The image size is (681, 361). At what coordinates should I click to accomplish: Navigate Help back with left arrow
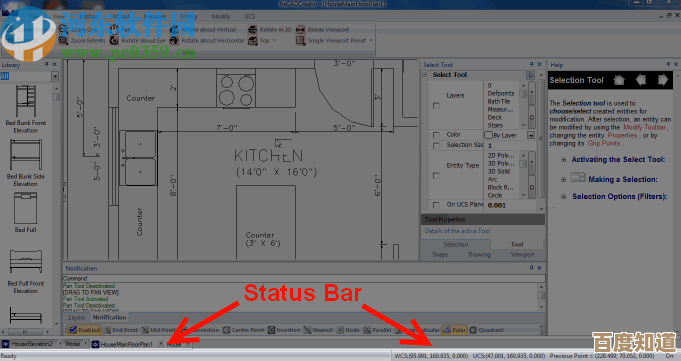click(641, 80)
